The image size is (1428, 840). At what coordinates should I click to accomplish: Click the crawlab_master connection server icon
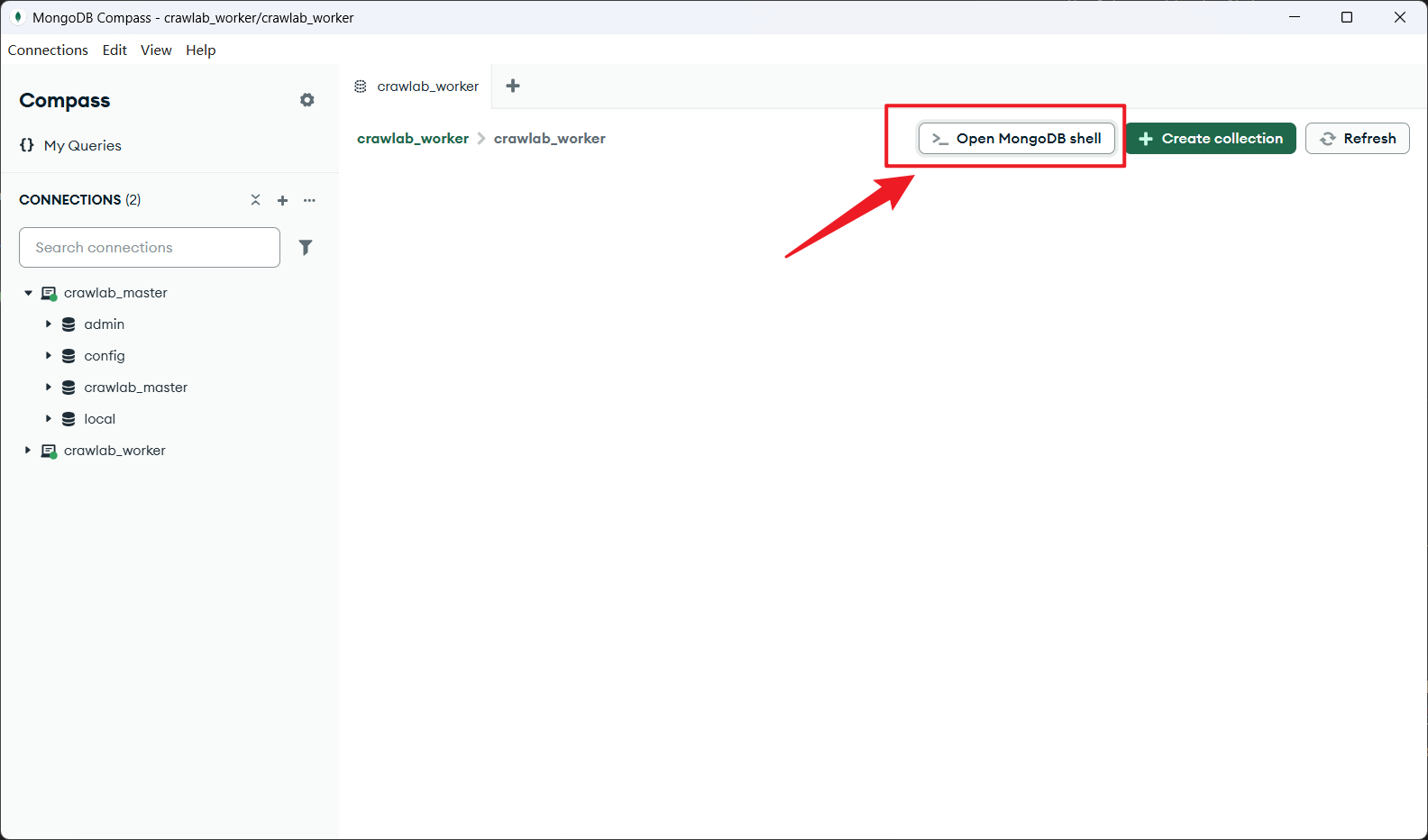(x=50, y=293)
